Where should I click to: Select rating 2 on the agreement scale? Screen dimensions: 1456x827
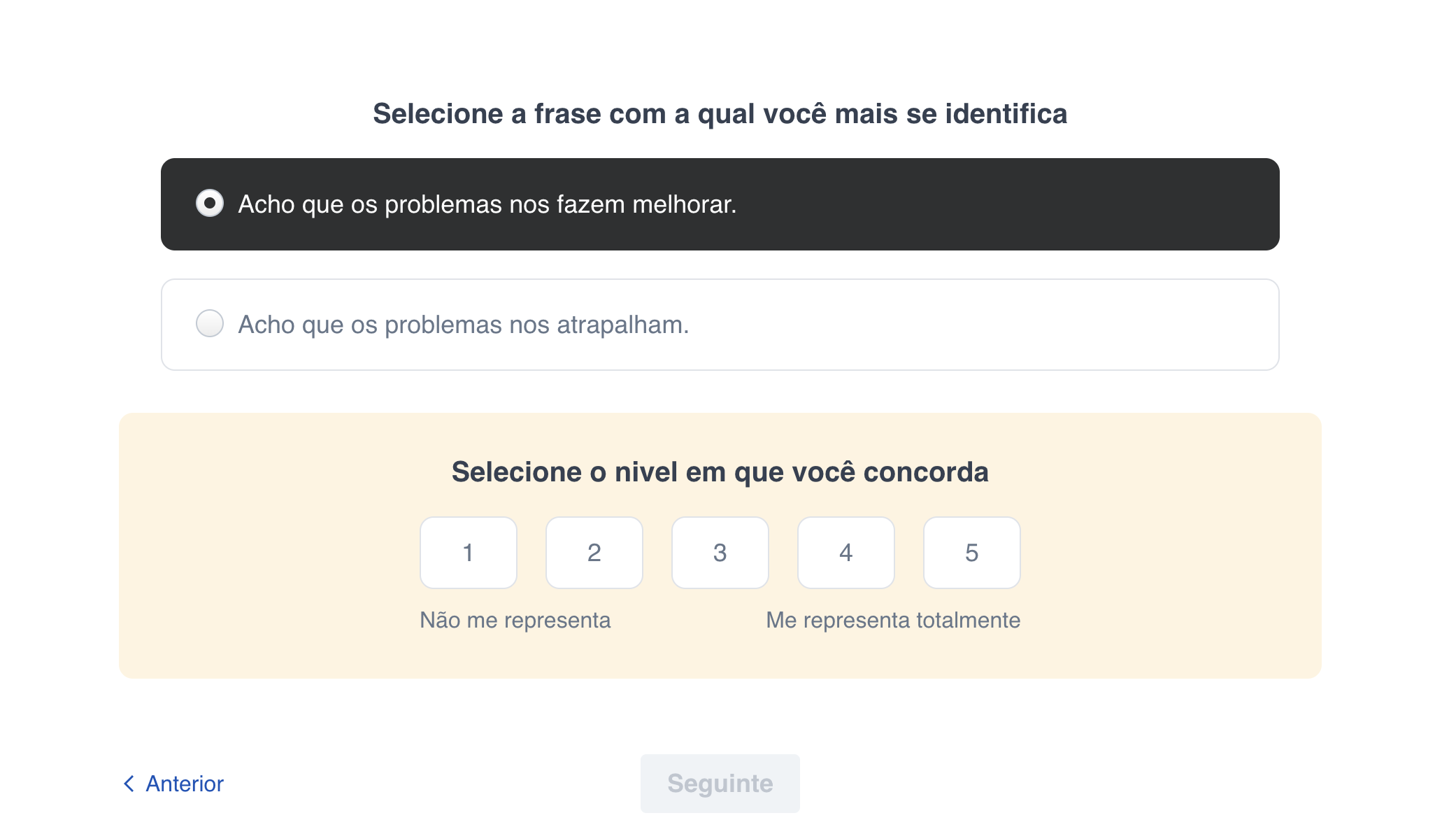point(594,553)
